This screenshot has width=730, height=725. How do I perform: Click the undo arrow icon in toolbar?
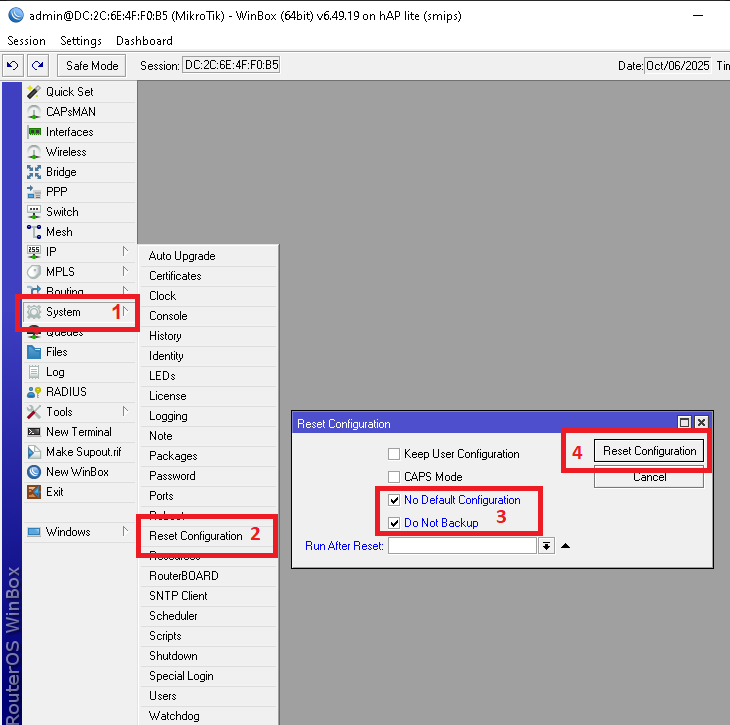tap(13, 65)
